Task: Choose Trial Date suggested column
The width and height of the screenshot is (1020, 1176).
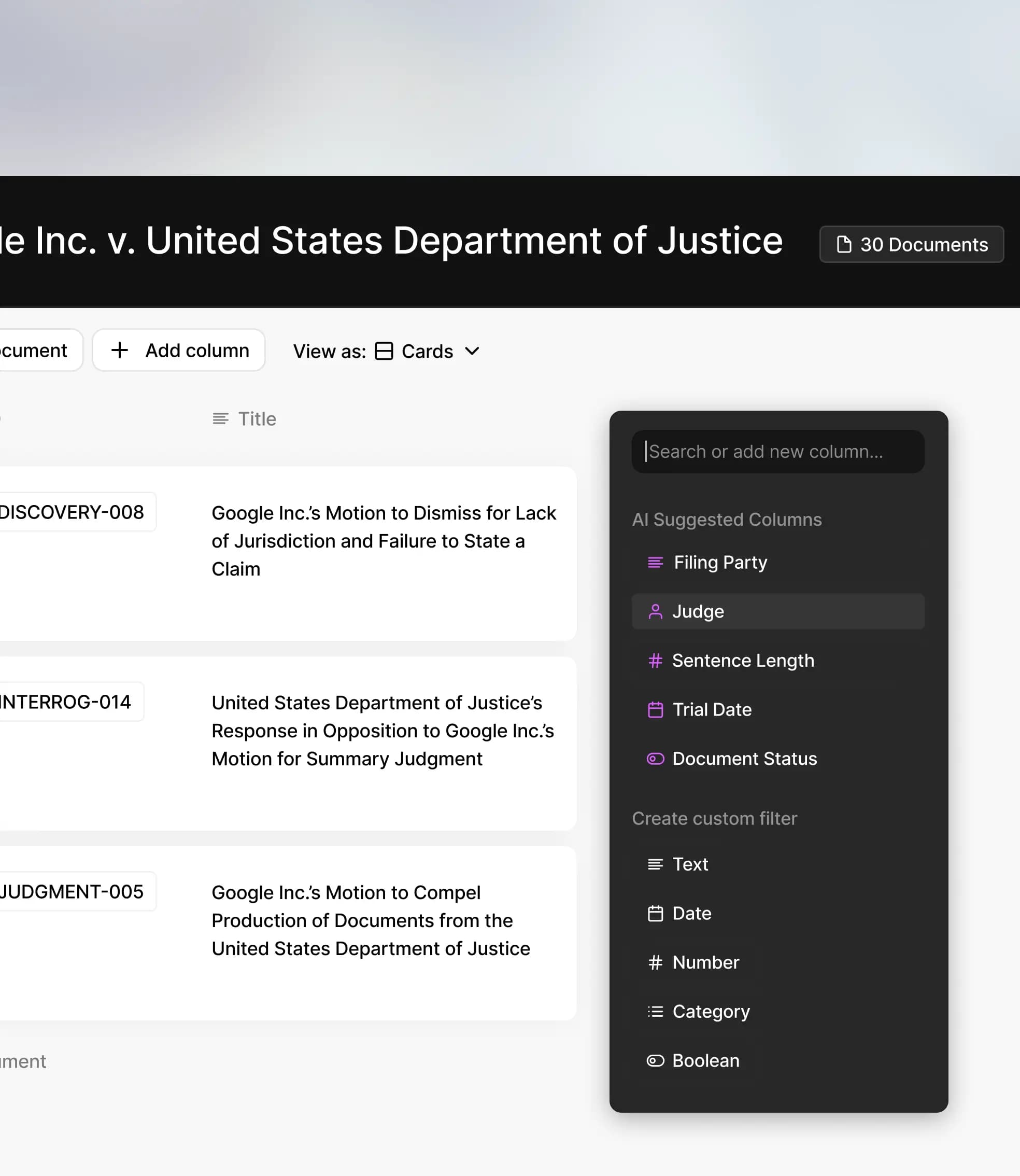Action: tap(778, 709)
